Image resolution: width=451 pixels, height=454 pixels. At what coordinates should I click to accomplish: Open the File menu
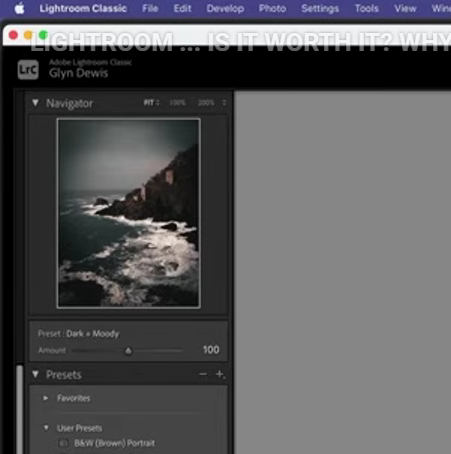coord(150,8)
